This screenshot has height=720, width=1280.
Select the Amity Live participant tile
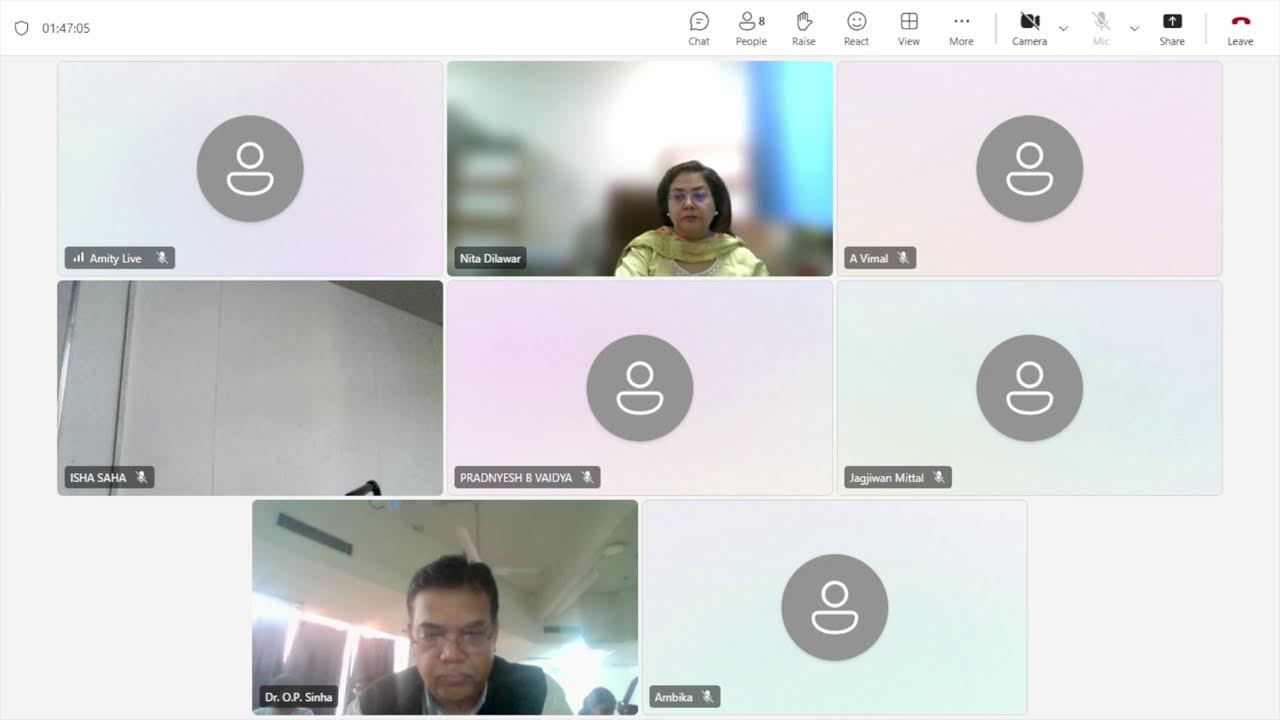coord(250,168)
